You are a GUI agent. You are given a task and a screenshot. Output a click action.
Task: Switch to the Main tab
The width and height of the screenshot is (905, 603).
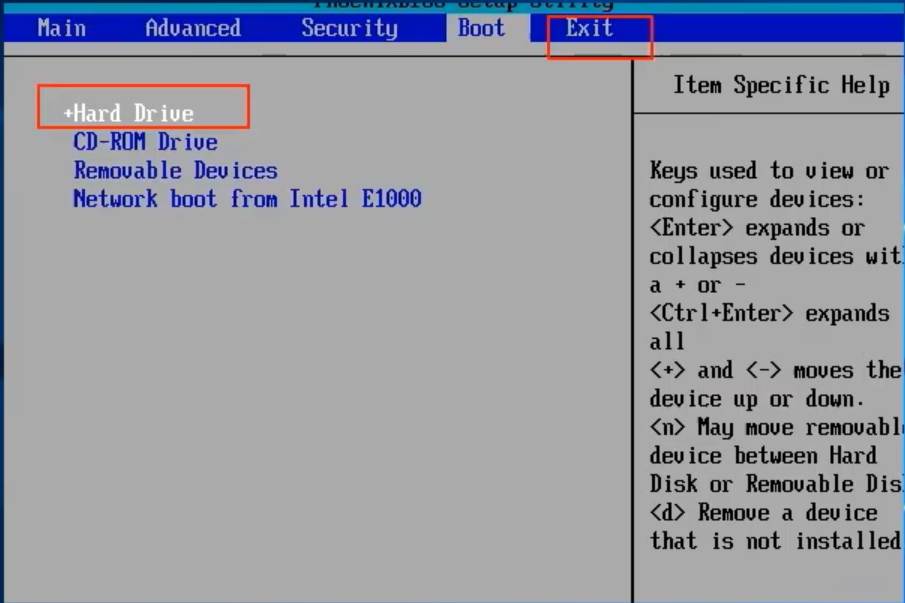[61, 28]
